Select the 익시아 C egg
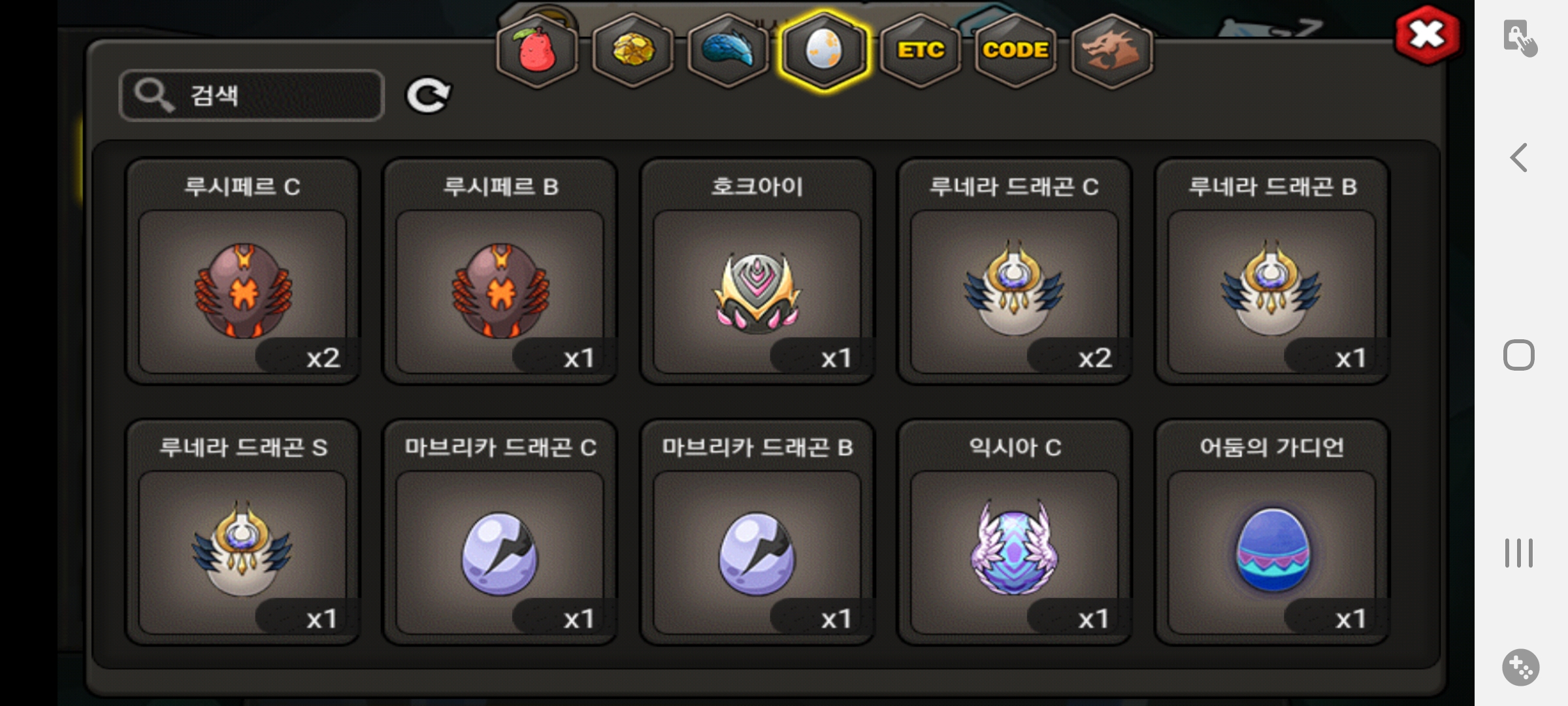Image resolution: width=1568 pixels, height=706 pixels. 1015,532
